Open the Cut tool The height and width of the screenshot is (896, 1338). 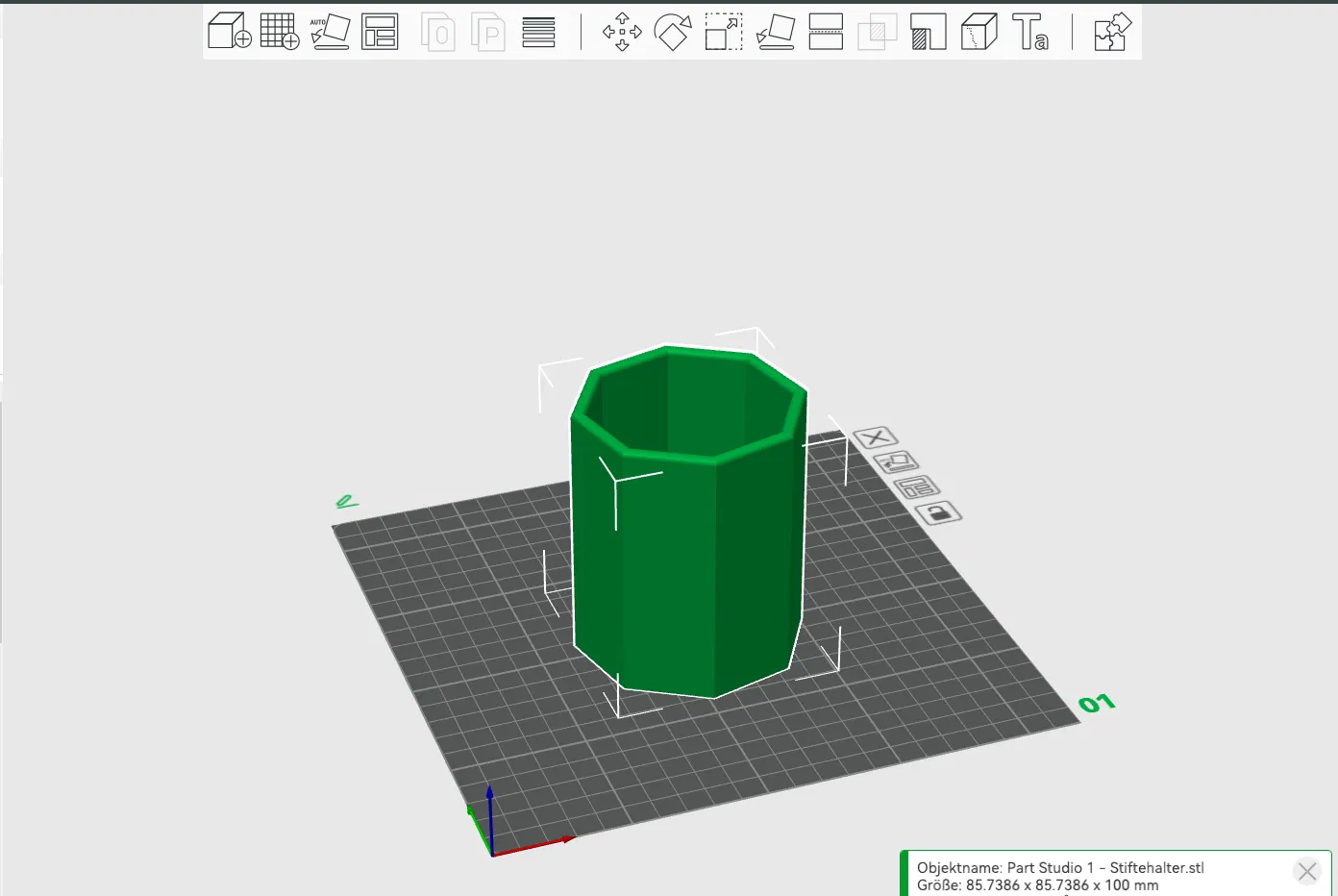tap(826, 32)
